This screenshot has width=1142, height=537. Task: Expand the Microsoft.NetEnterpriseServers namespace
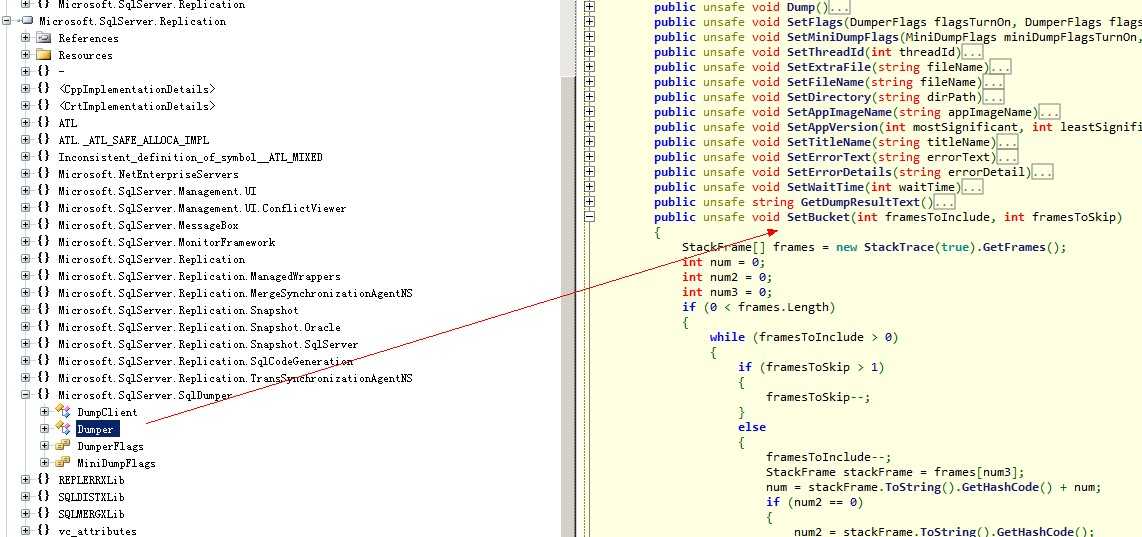pyautogui.click(x=25, y=174)
